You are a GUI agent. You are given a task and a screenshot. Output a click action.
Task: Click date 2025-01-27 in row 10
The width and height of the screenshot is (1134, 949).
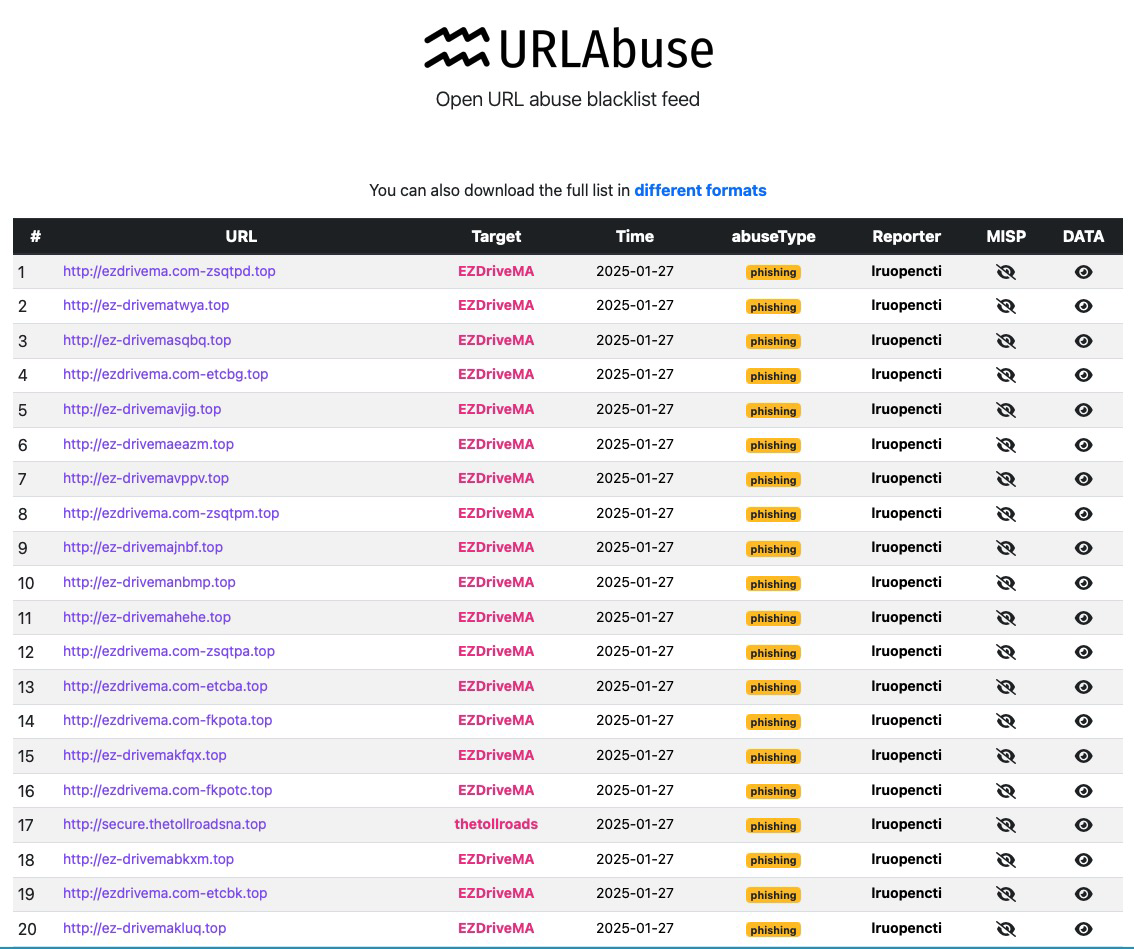(635, 582)
